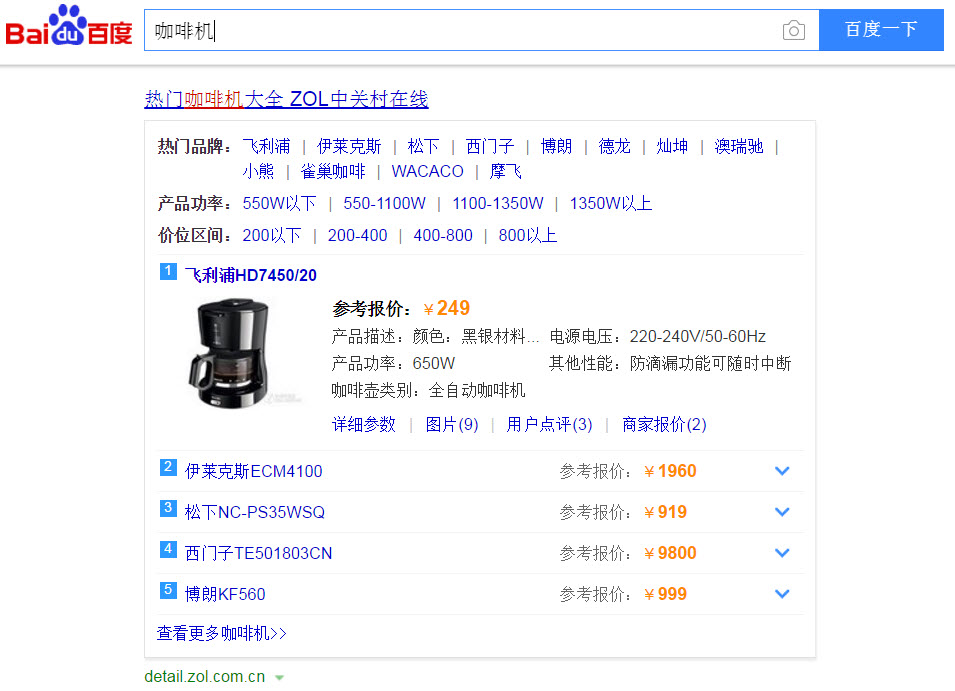Open dropdown arrow next to detail.zol.com.cn
The width and height of the screenshot is (955, 691).
[280, 678]
